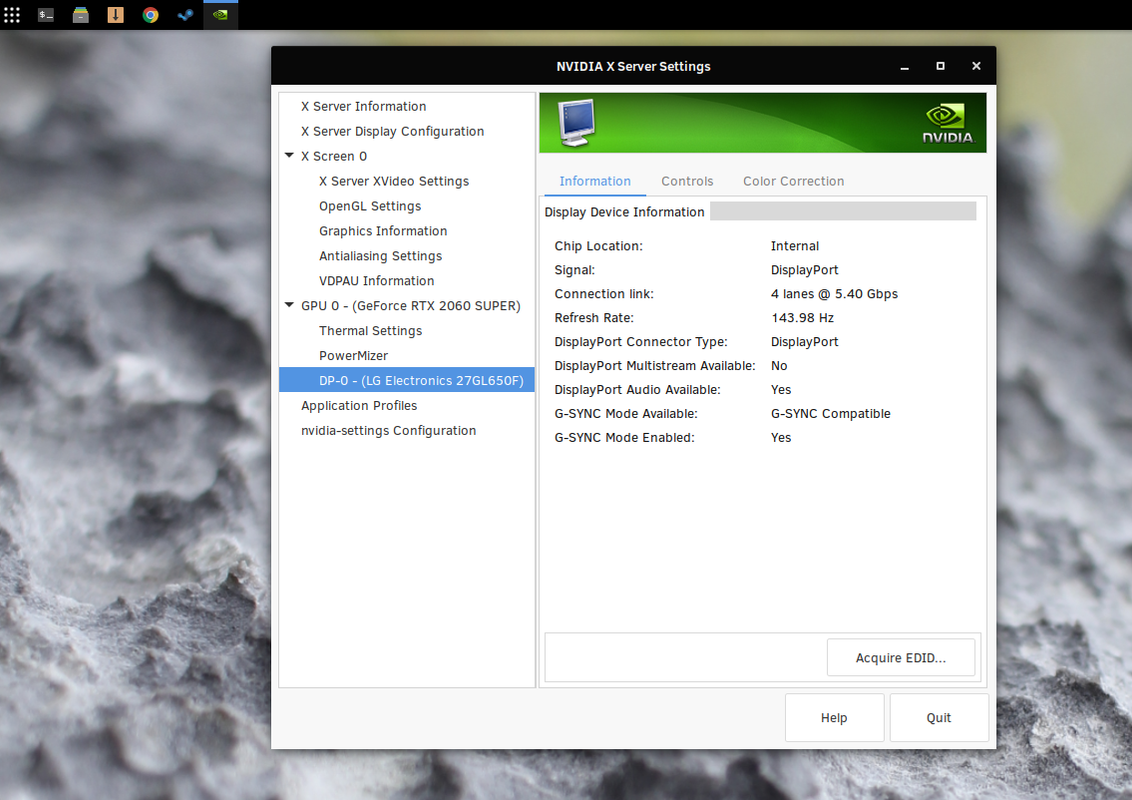Select DP-0 LG Electronics 27GL650F

pyautogui.click(x=406, y=381)
